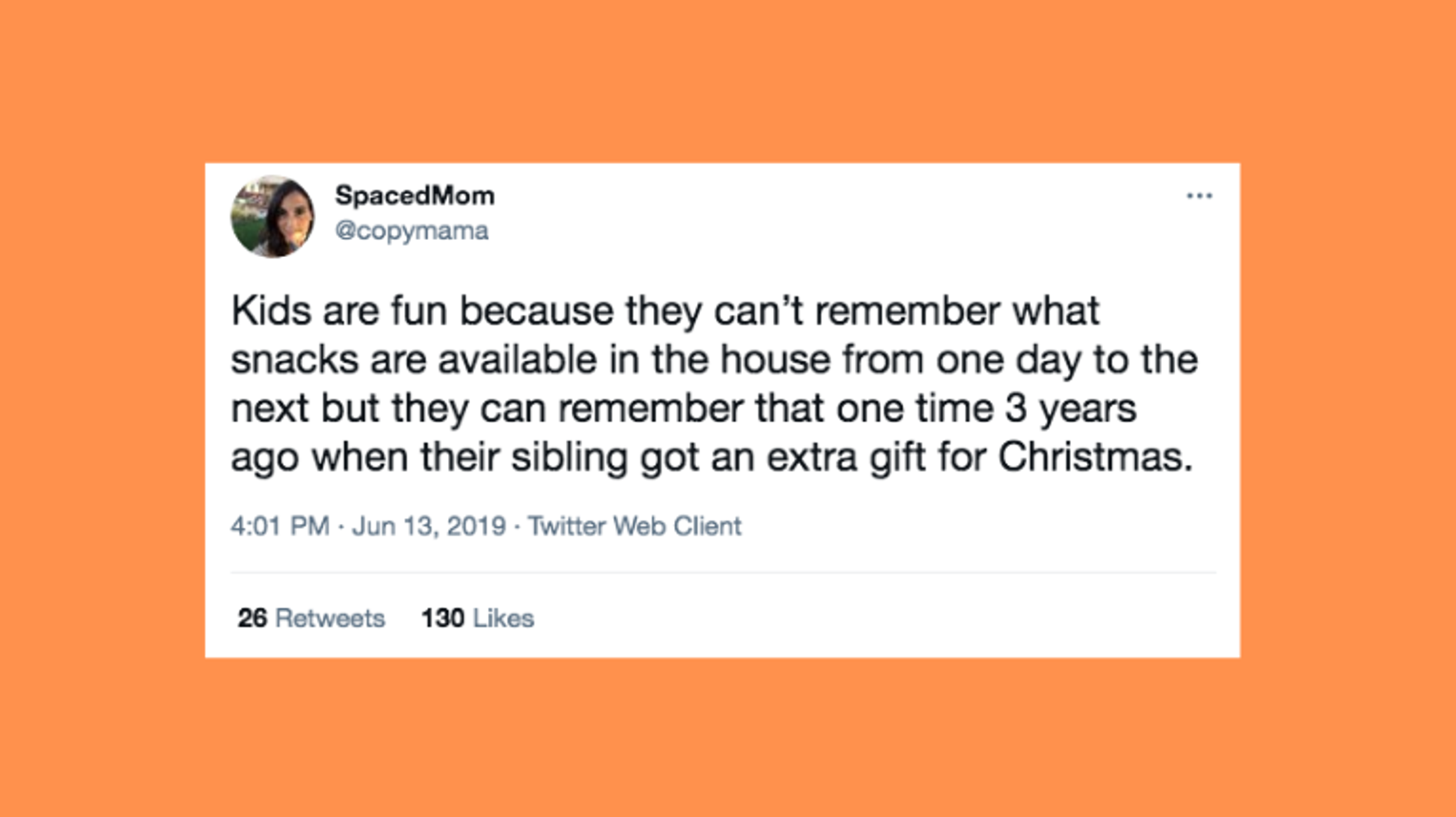This screenshot has width=1456, height=817.
Task: Click the Retweets label
Action: click(x=329, y=618)
